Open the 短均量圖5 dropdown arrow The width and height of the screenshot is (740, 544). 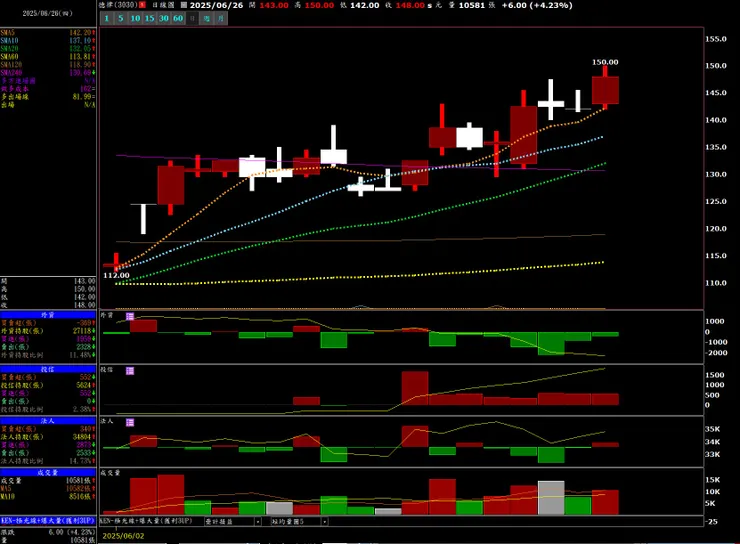click(325, 522)
